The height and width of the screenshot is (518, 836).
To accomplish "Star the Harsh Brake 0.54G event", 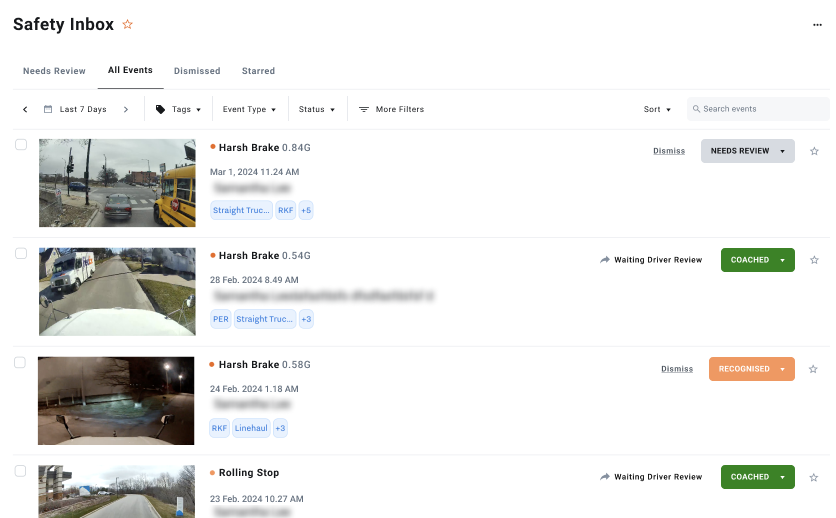I will (x=814, y=260).
